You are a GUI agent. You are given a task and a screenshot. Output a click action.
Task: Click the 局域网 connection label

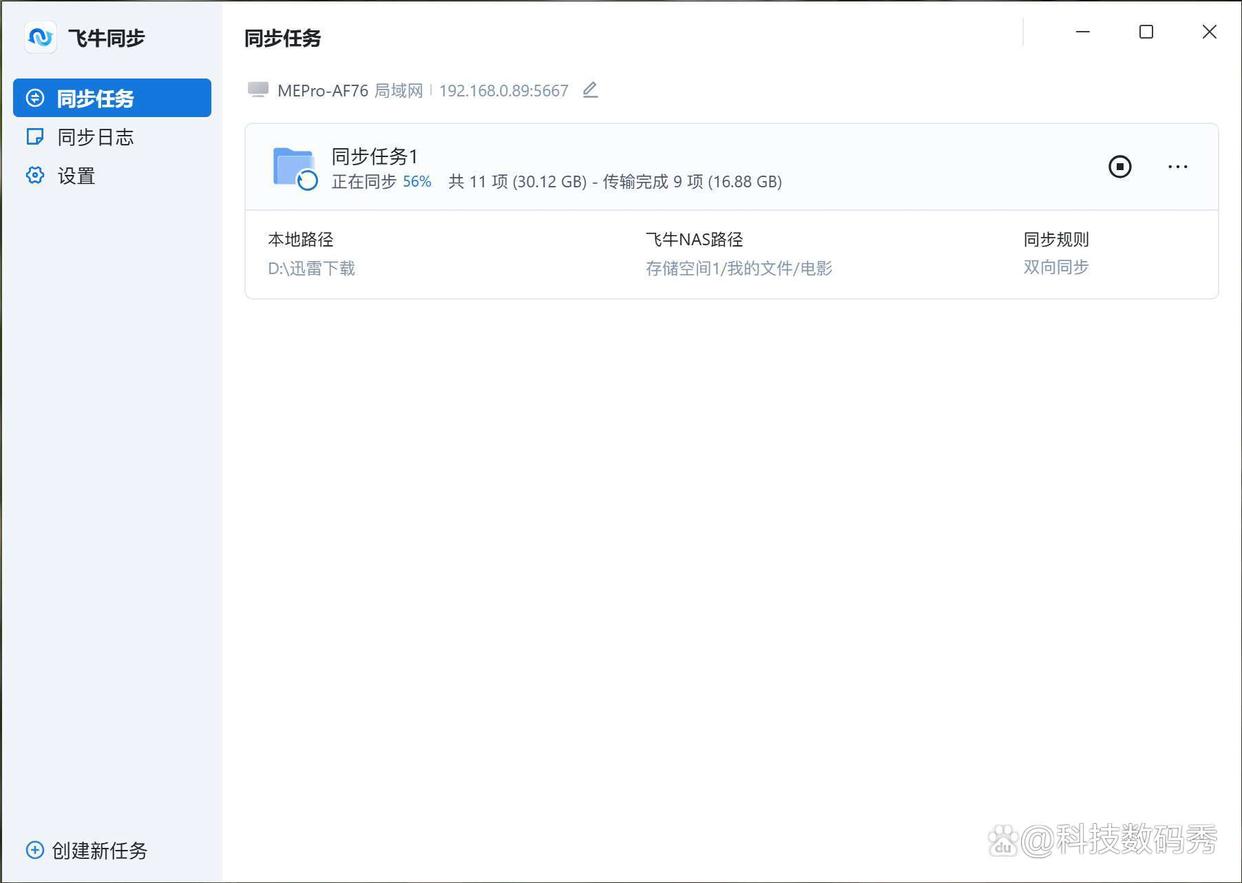coord(399,90)
